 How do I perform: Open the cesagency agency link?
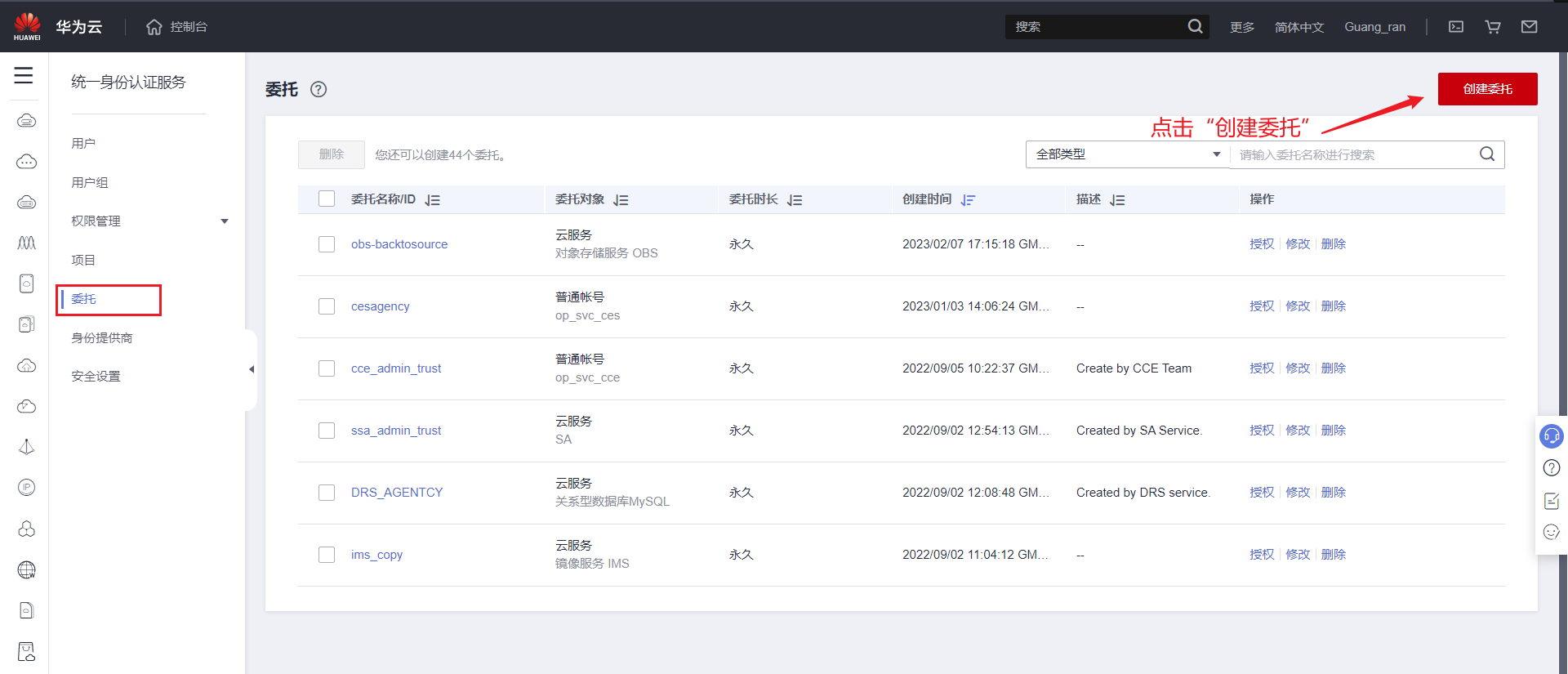click(x=381, y=306)
